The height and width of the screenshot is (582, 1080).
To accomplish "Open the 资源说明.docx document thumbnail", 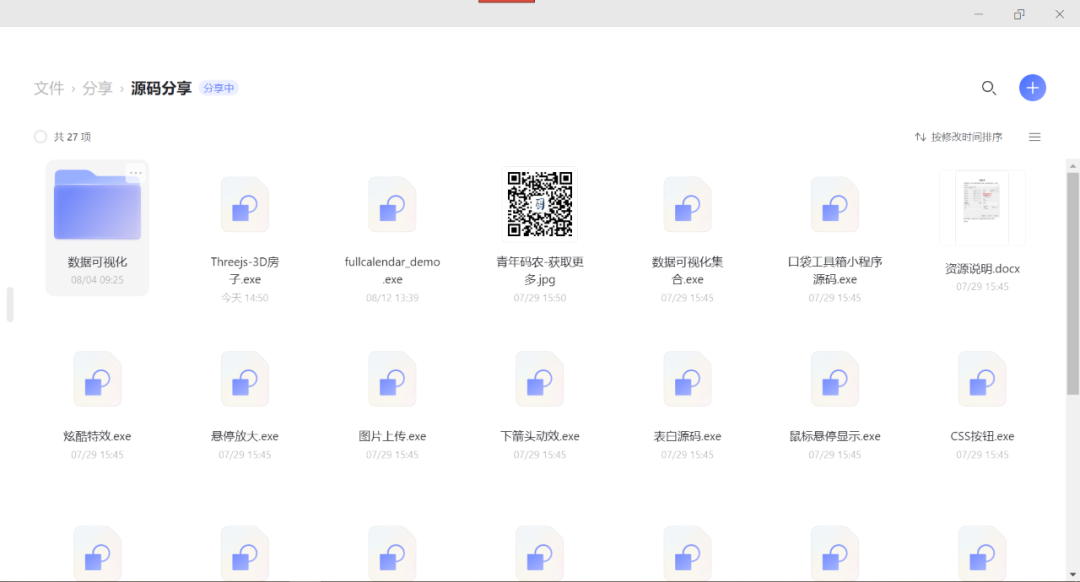I will 982,208.
